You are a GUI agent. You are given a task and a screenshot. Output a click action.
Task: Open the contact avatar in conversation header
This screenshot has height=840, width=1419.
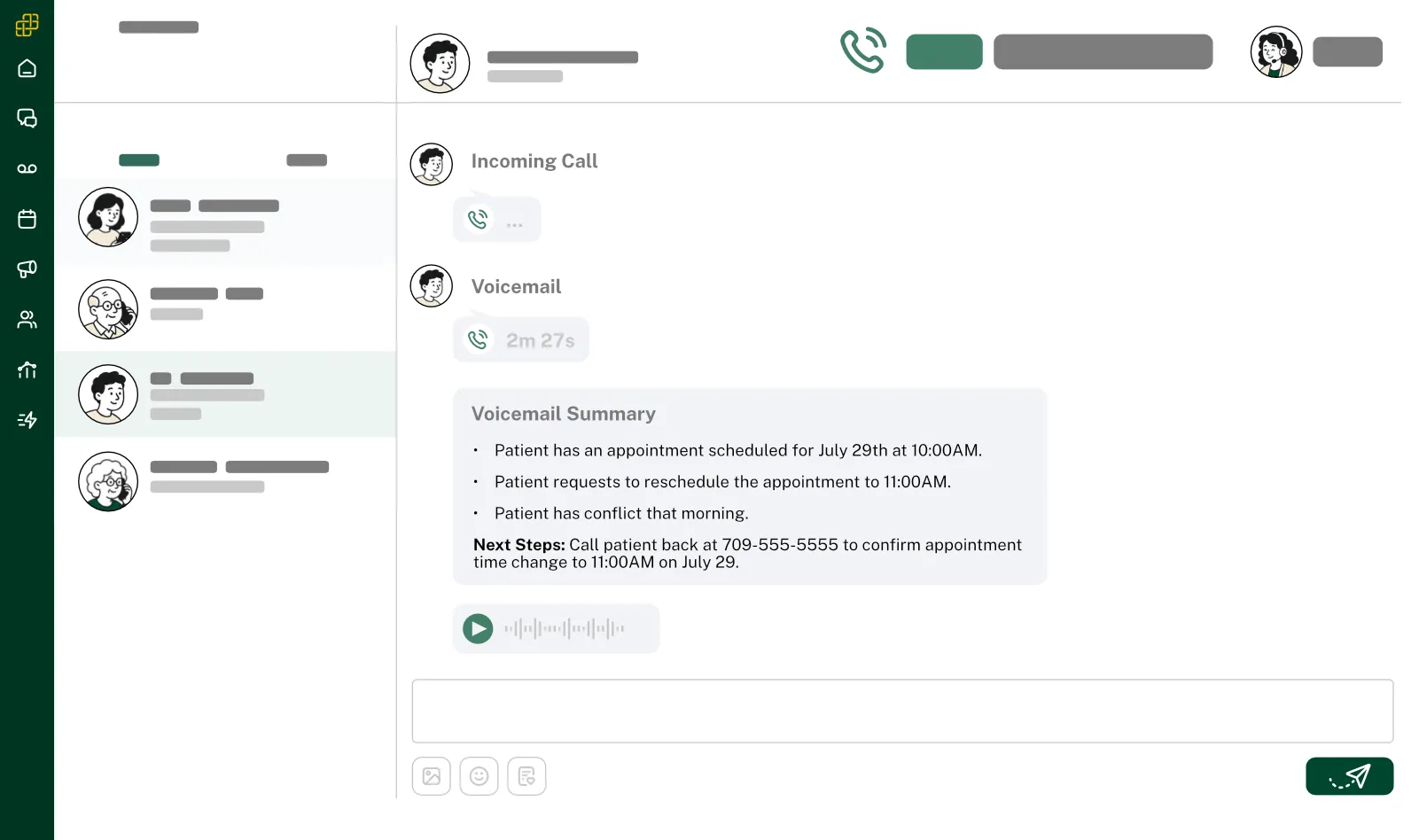click(440, 63)
